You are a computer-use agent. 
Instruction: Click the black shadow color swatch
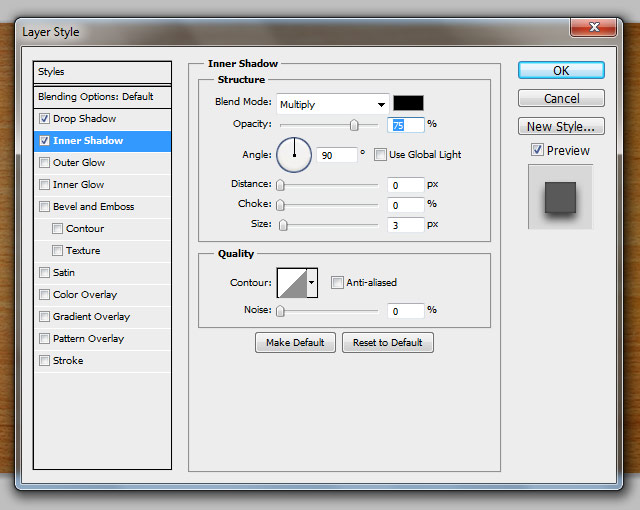408,103
